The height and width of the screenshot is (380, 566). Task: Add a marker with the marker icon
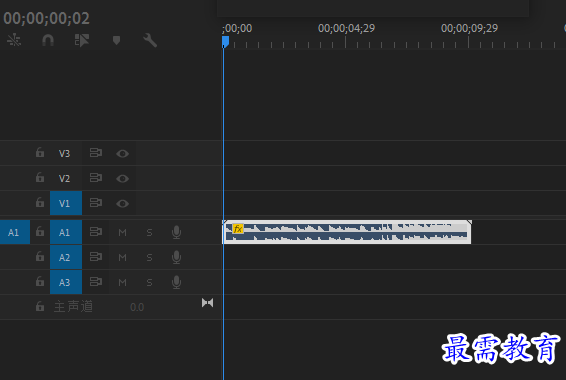(116, 40)
